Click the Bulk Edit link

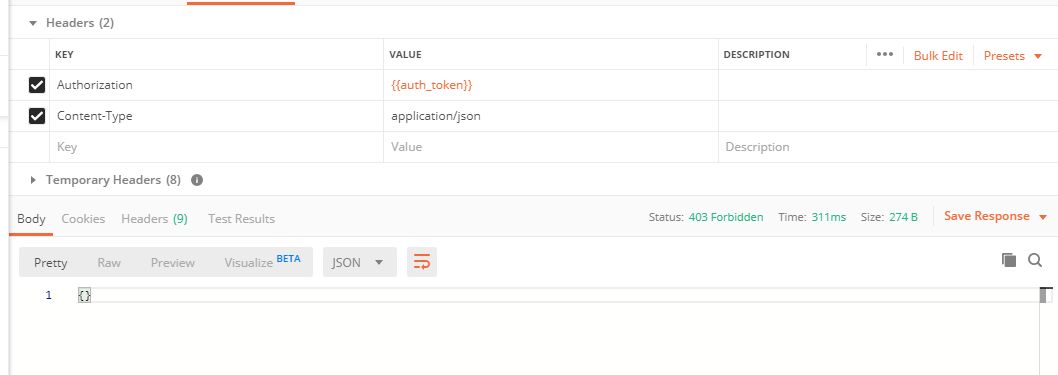938,56
